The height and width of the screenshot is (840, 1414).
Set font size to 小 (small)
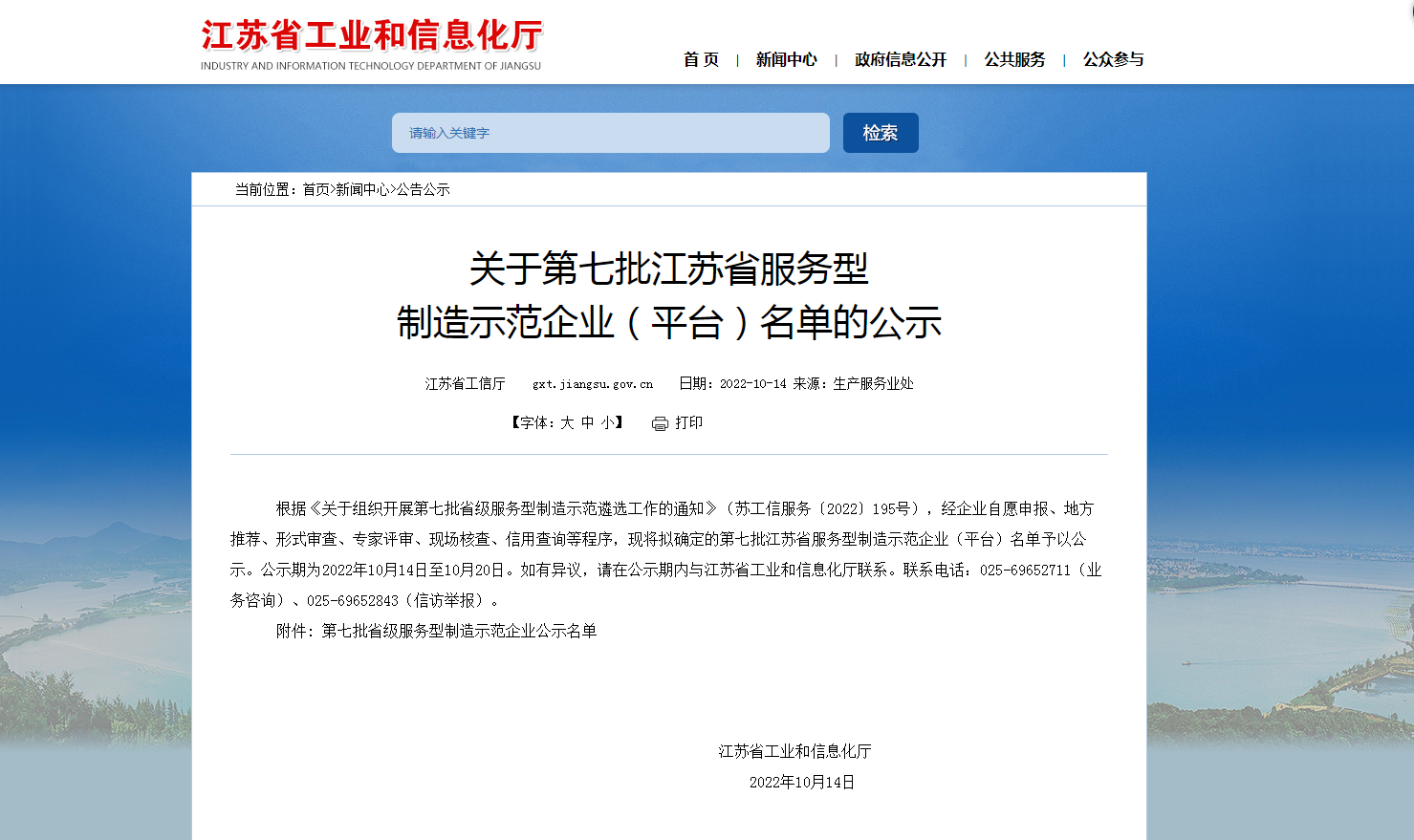pyautogui.click(x=607, y=422)
